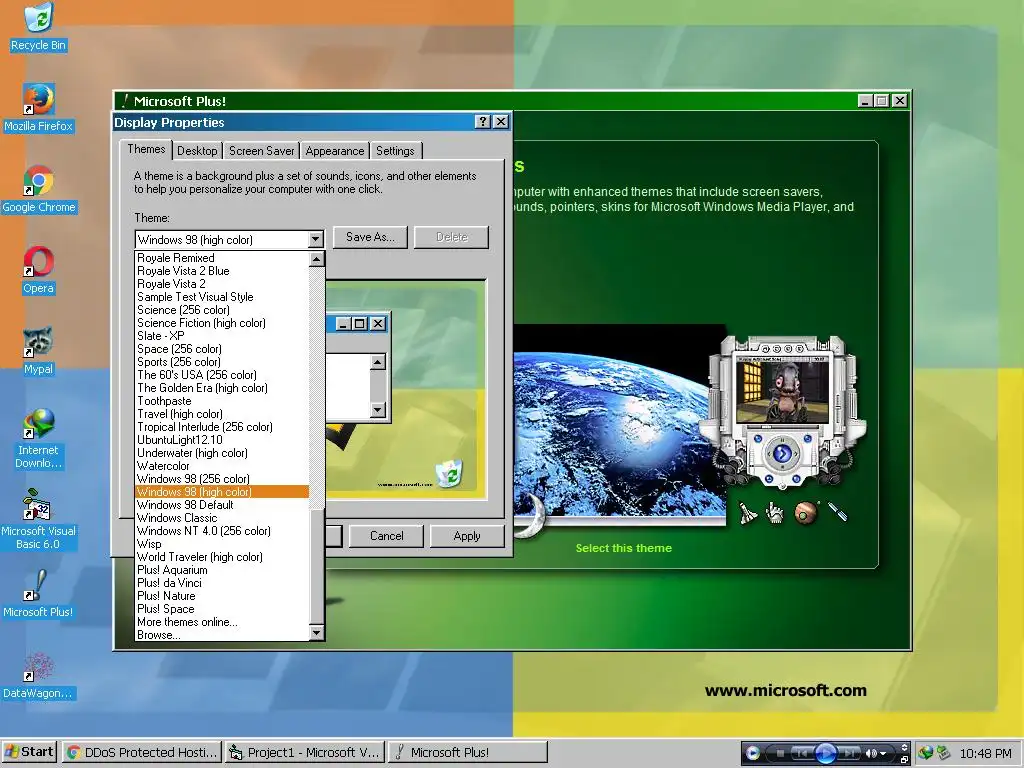Click the Internet Download Manager tray icon

925,753
